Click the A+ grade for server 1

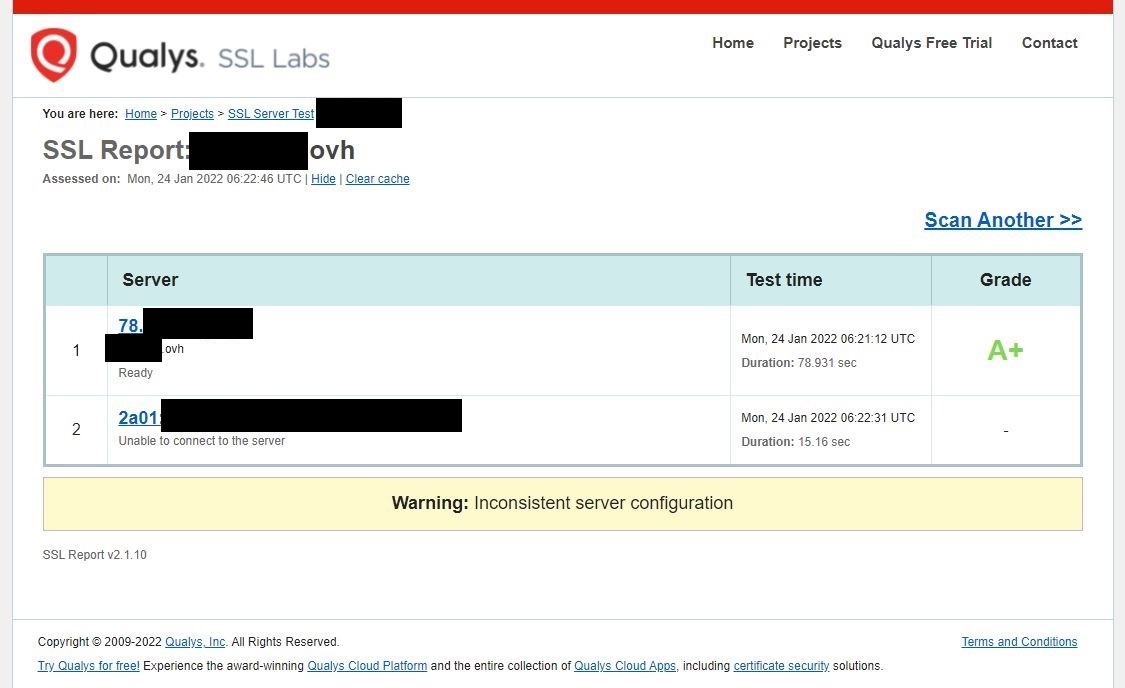(x=1005, y=350)
